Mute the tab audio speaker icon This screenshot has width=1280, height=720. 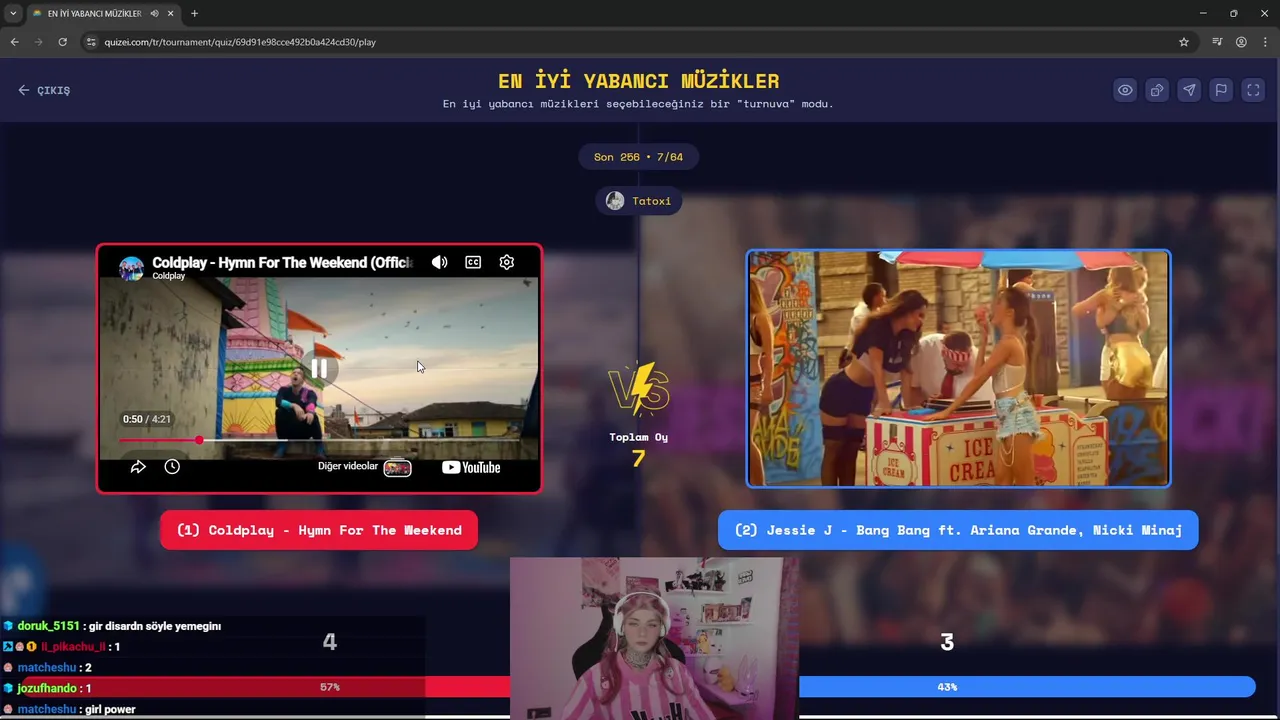coord(154,13)
